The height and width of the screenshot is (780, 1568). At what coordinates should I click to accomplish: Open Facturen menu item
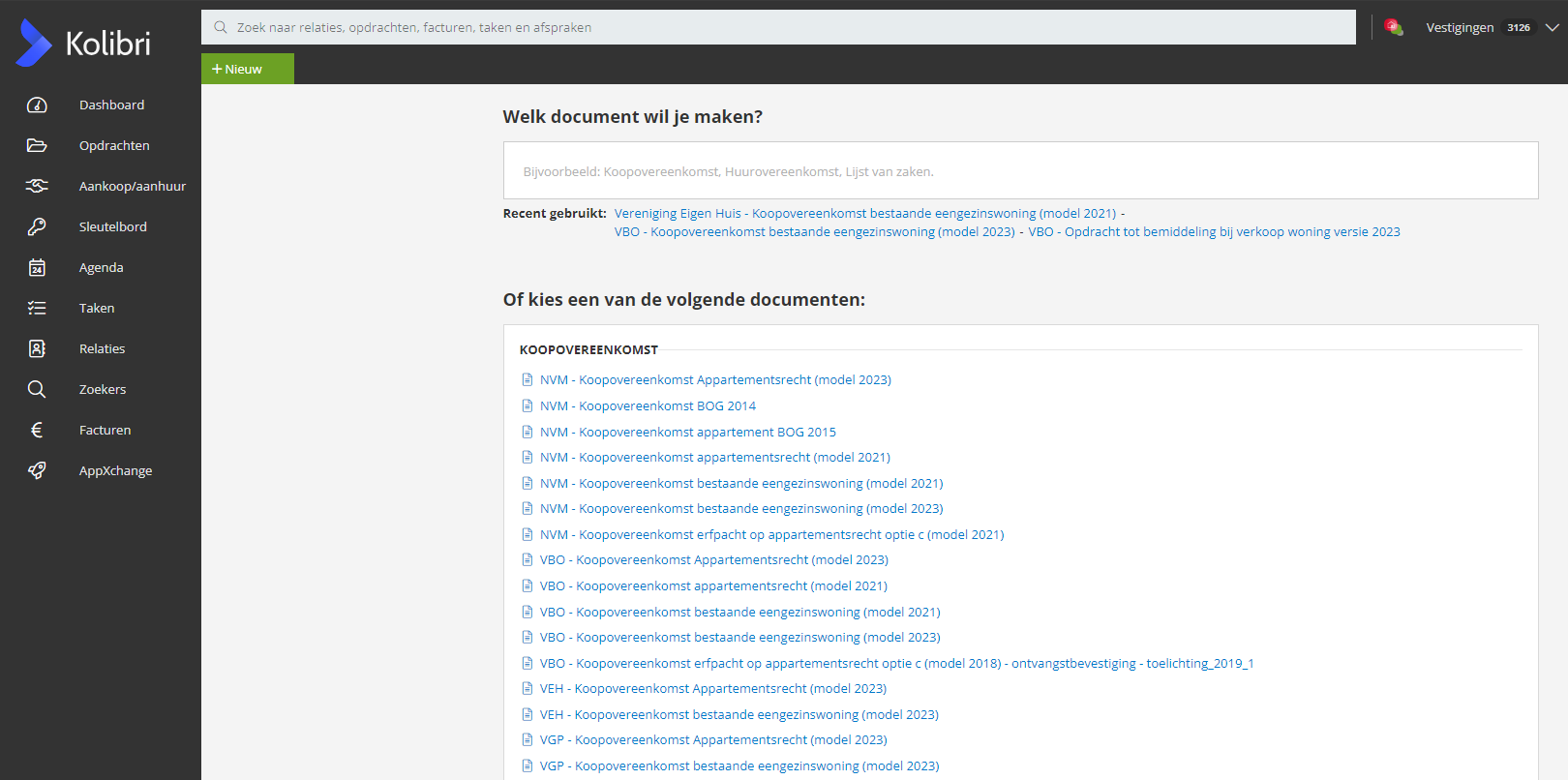click(x=105, y=430)
